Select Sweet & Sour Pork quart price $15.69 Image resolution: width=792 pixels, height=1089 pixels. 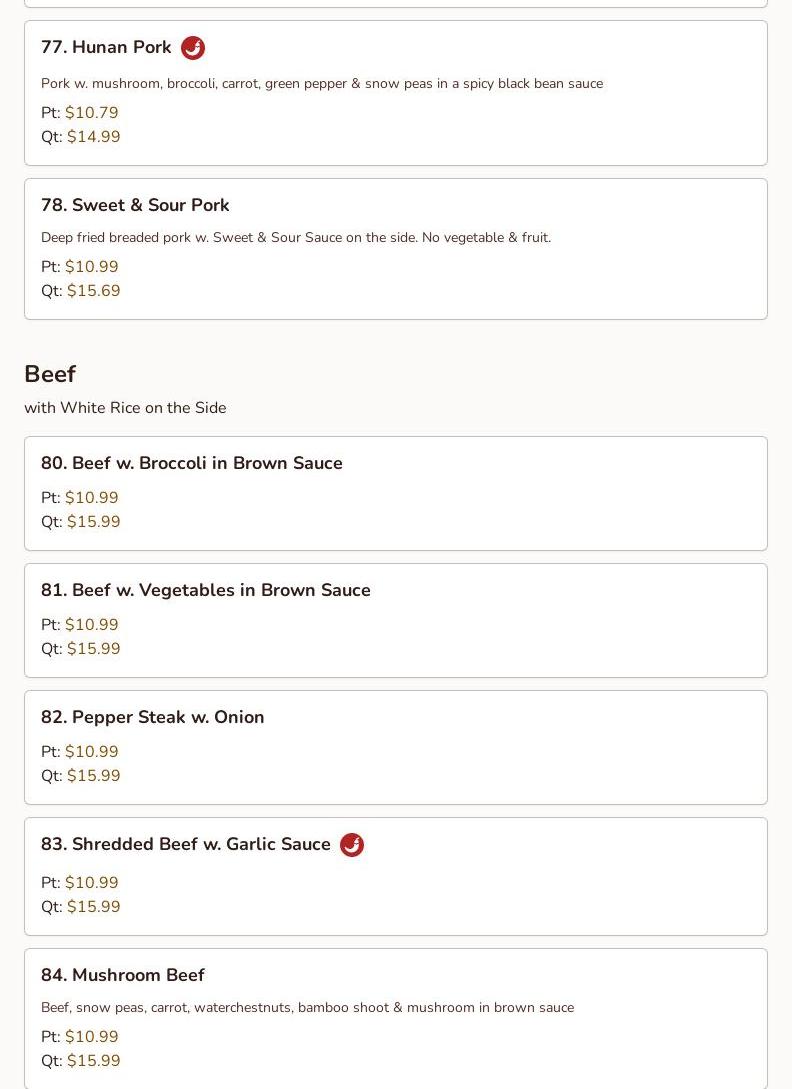[93, 291]
